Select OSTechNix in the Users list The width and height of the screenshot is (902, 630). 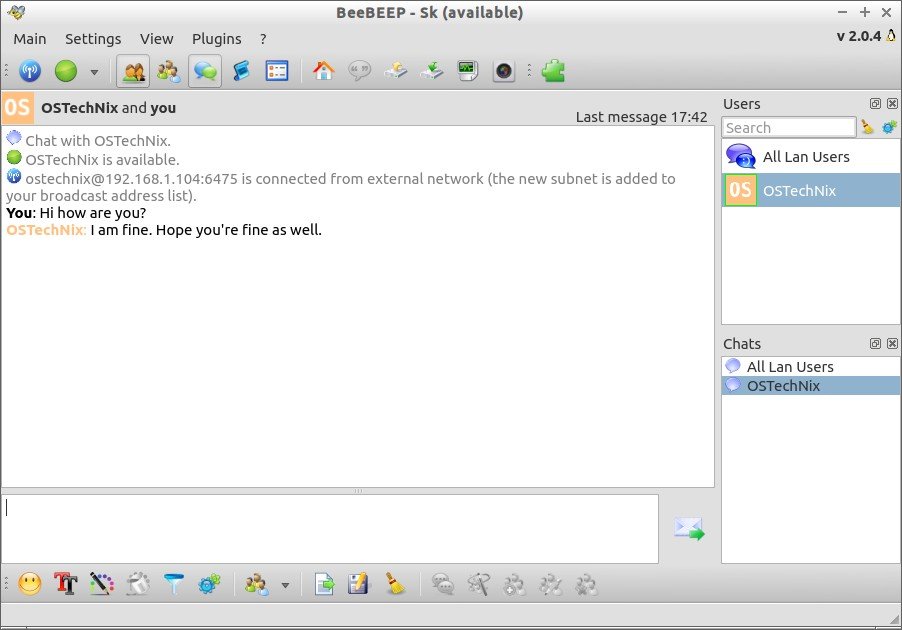point(811,190)
